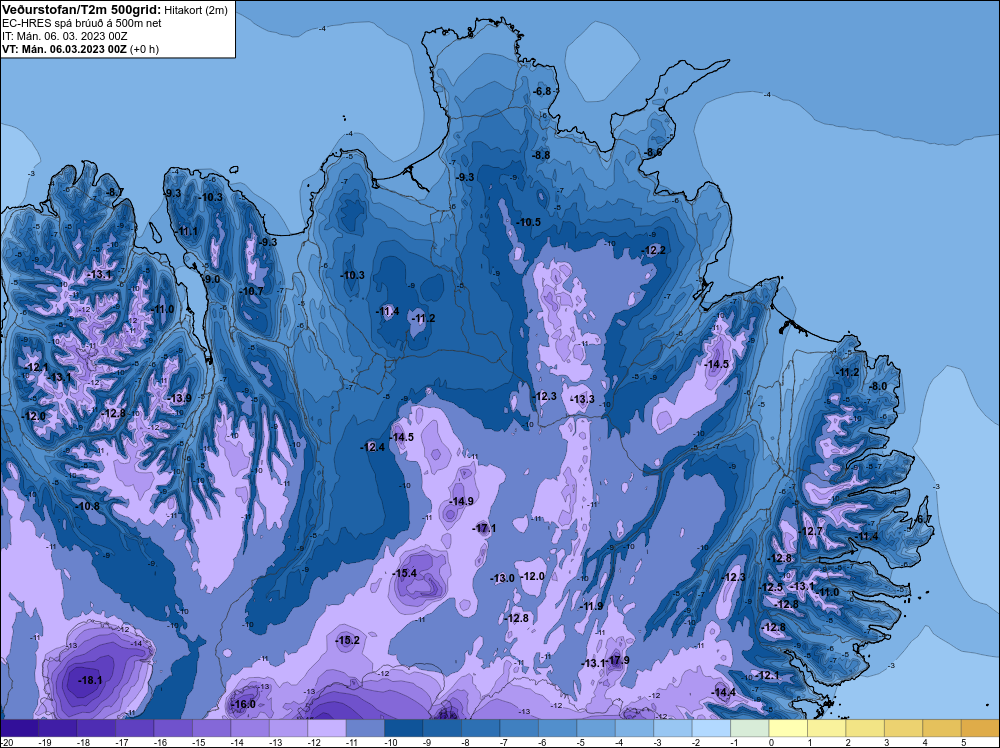Click the -12.5 temperature label

tap(771, 587)
